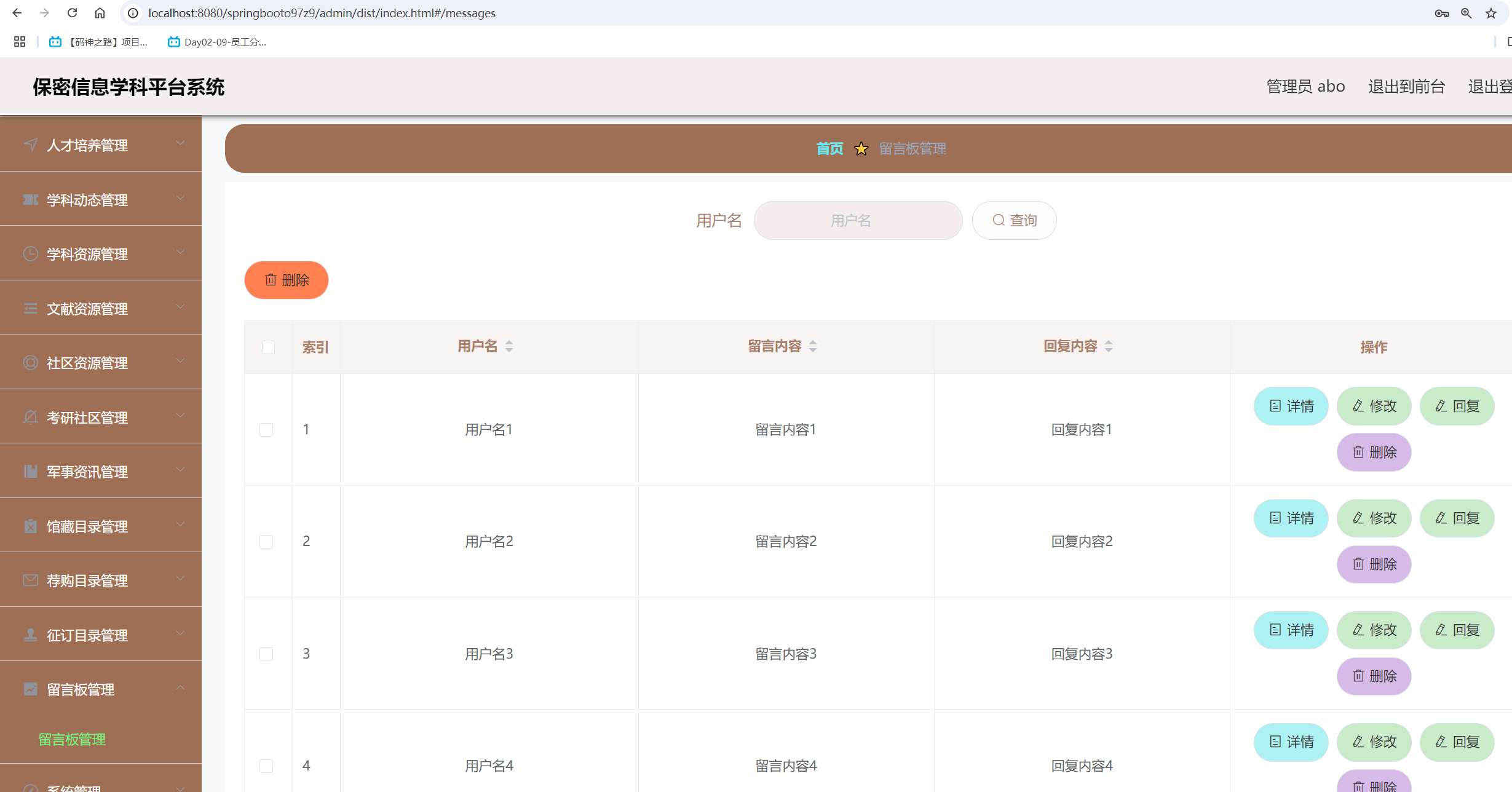Click the pen icon next to 考研社区管理
The width and height of the screenshot is (1512, 792).
point(31,417)
